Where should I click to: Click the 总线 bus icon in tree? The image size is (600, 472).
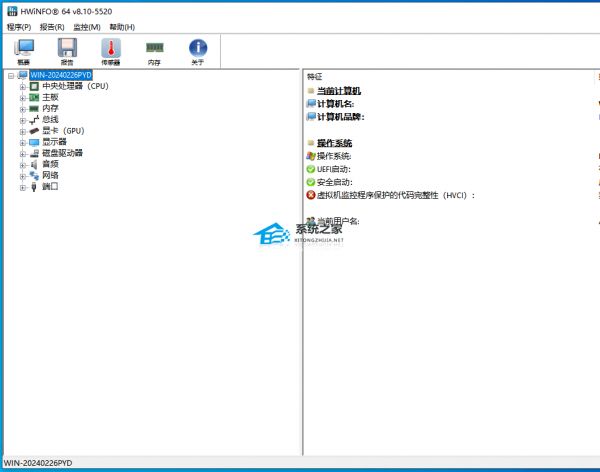pos(34,120)
